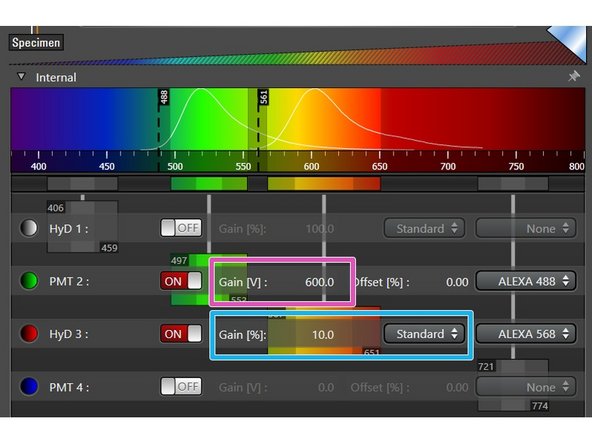Click the 721 range start label for PMT 4
The image size is (592, 444).
(x=486, y=366)
